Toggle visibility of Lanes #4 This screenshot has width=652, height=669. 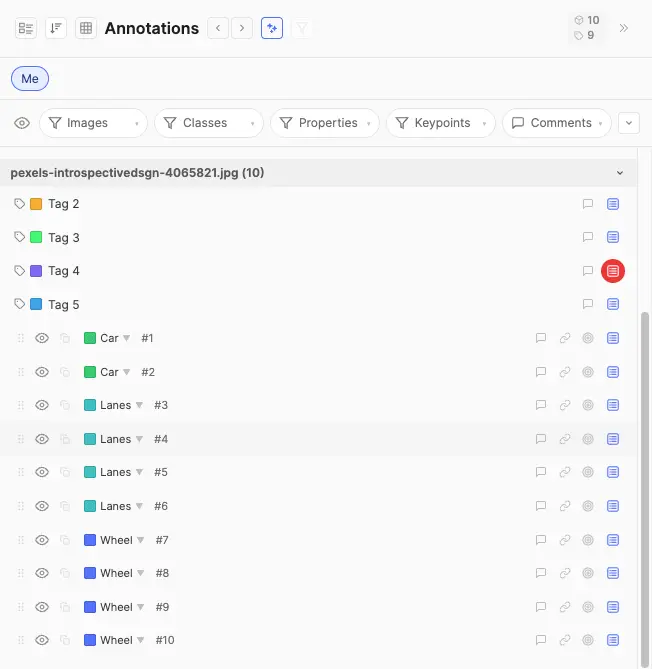tap(42, 439)
